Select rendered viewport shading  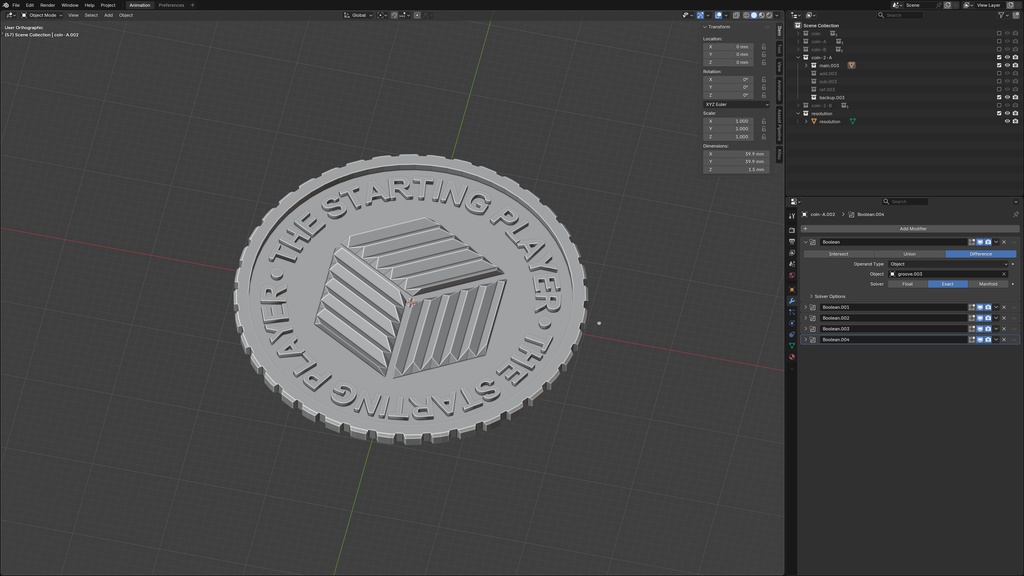769,15
